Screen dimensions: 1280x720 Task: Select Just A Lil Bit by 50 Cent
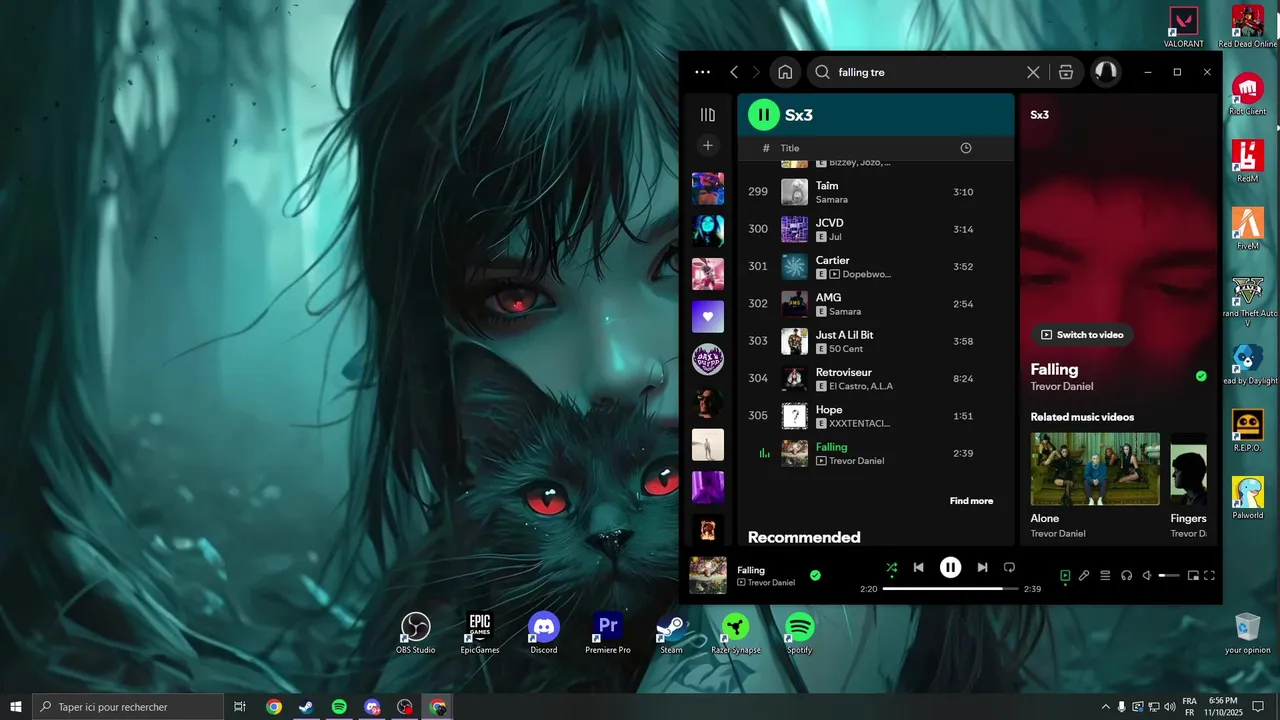point(875,341)
